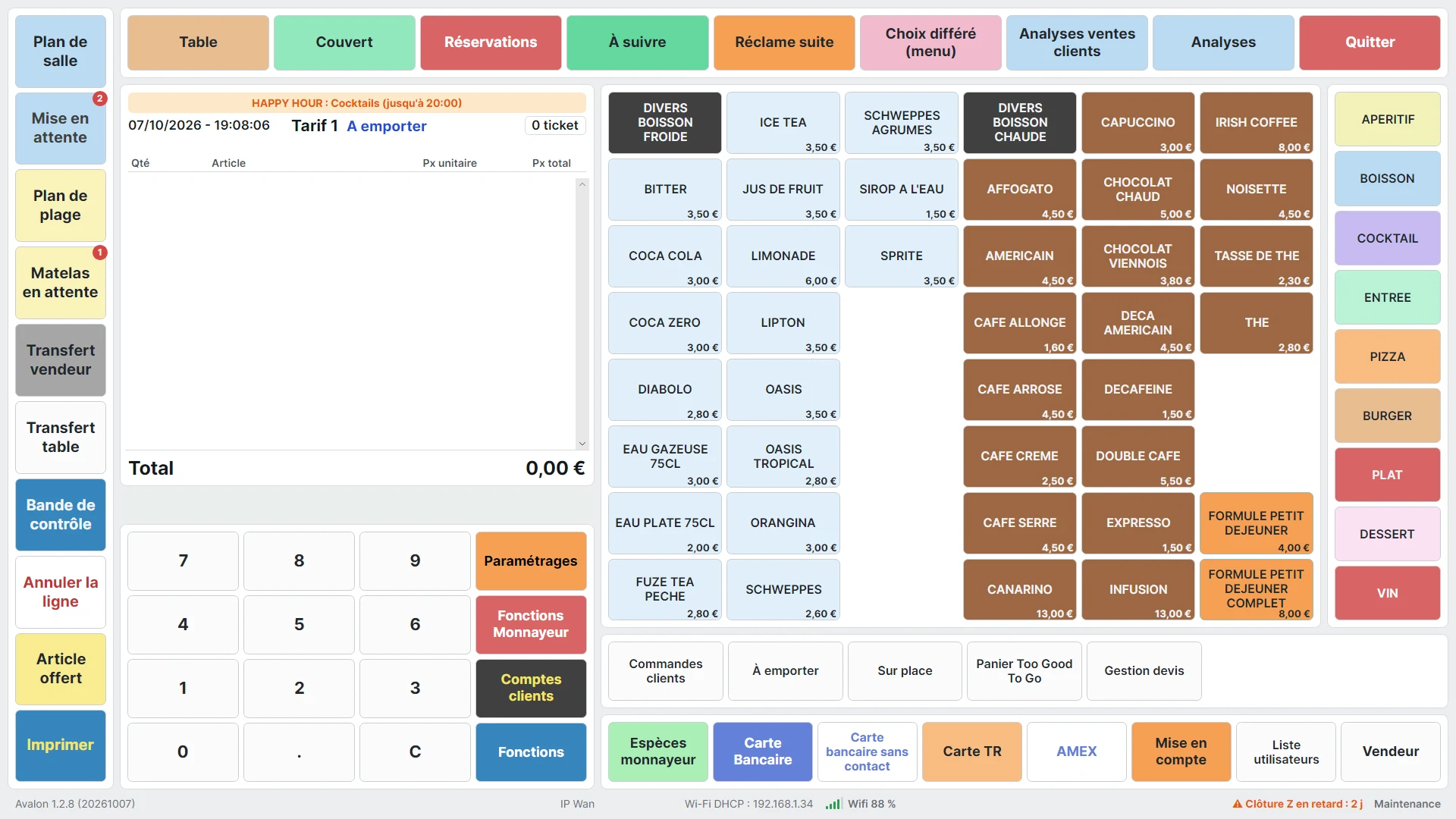The height and width of the screenshot is (819, 1456).
Task: Open Fonctions Monnayeur
Action: coord(531,625)
